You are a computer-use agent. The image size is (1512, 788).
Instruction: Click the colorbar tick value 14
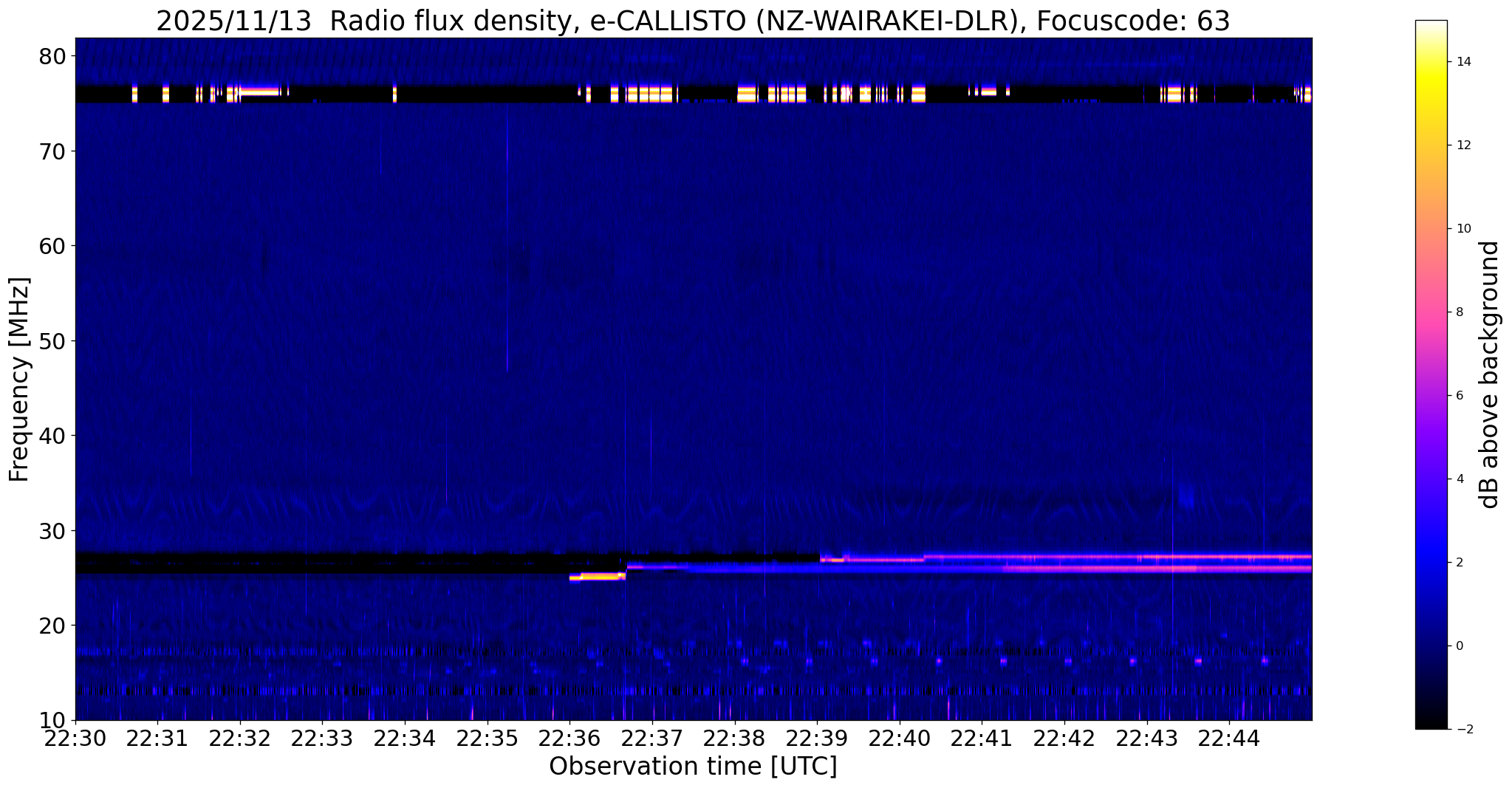pyautogui.click(x=1463, y=62)
